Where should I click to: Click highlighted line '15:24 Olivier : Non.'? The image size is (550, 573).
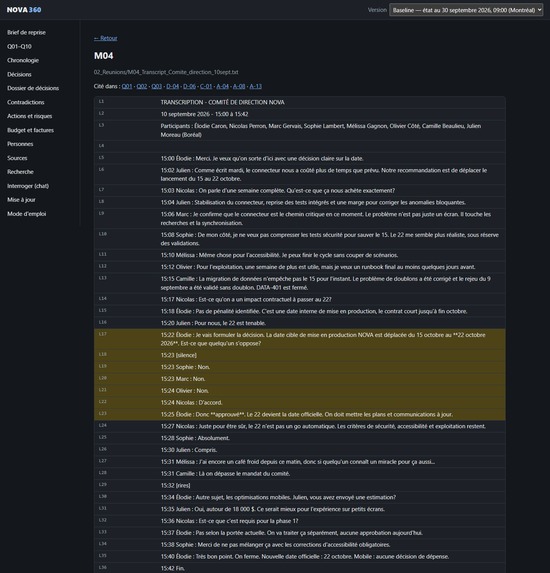300,391
